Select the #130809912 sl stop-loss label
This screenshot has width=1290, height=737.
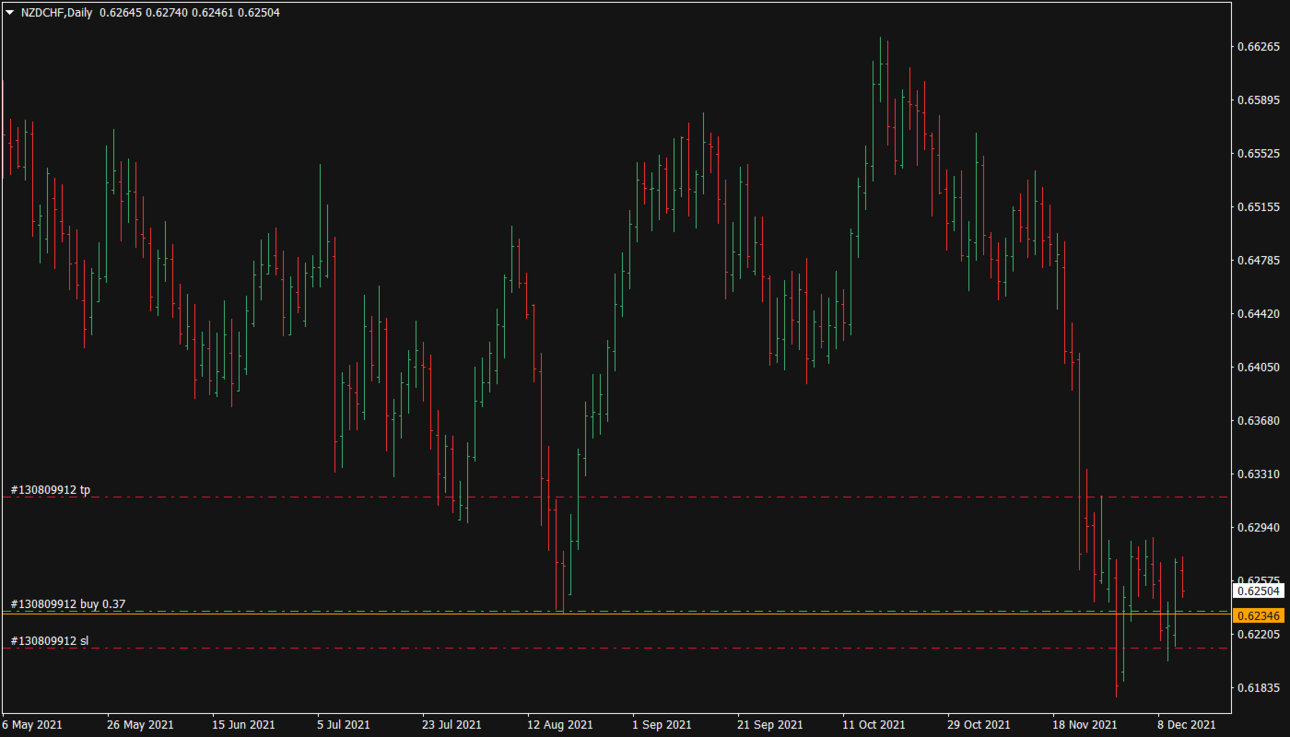[x=50, y=640]
